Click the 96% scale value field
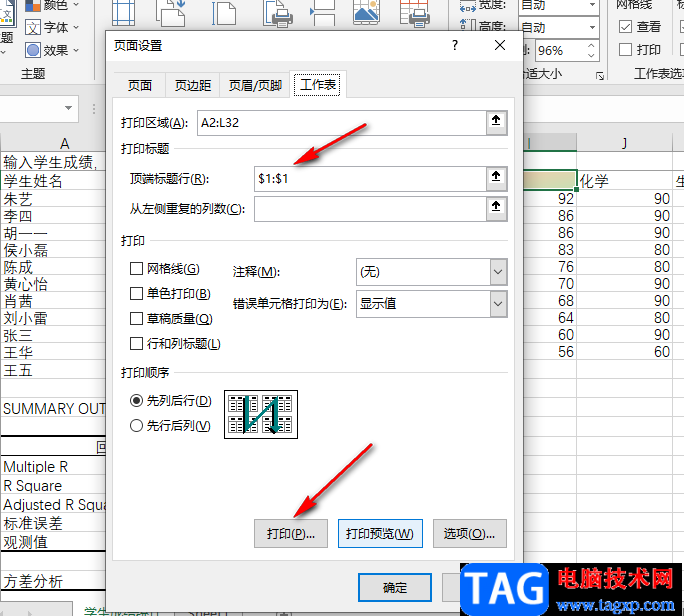The height and width of the screenshot is (616, 684). [560, 51]
